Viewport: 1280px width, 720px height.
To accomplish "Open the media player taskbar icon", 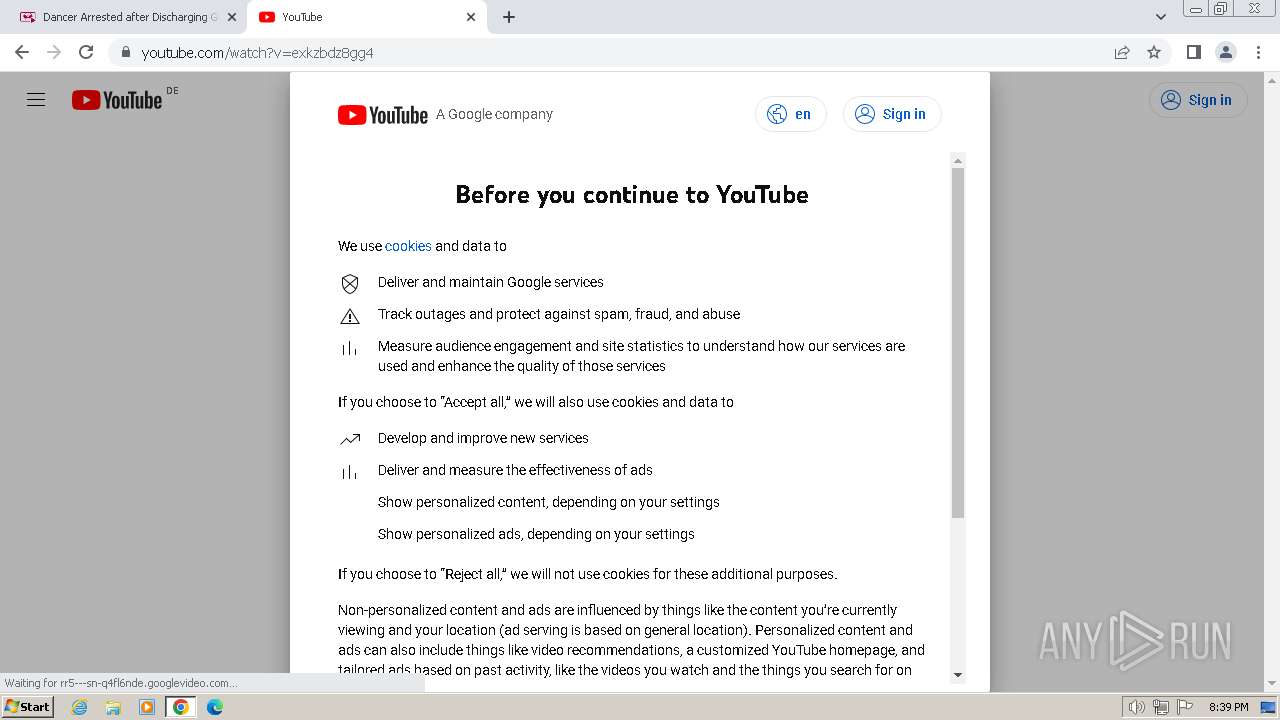I will pyautogui.click(x=147, y=707).
